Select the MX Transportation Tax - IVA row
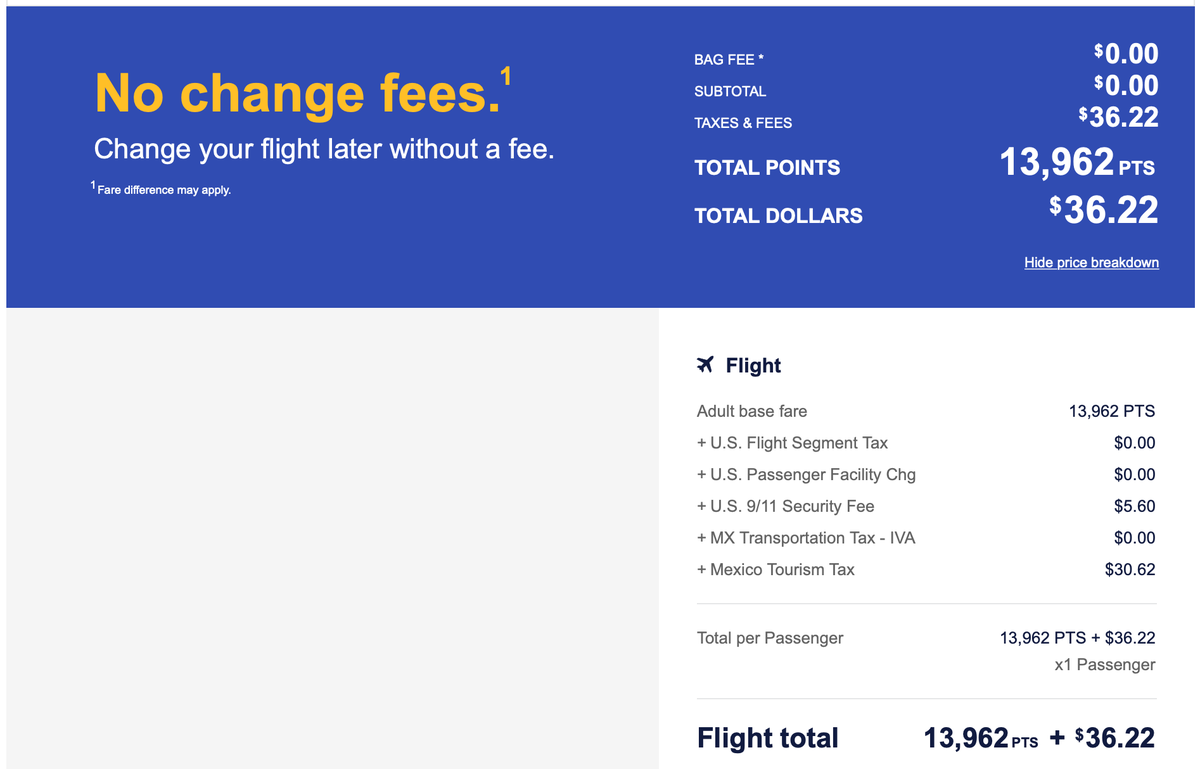Image resolution: width=1200 pixels, height=769 pixels. [805, 538]
